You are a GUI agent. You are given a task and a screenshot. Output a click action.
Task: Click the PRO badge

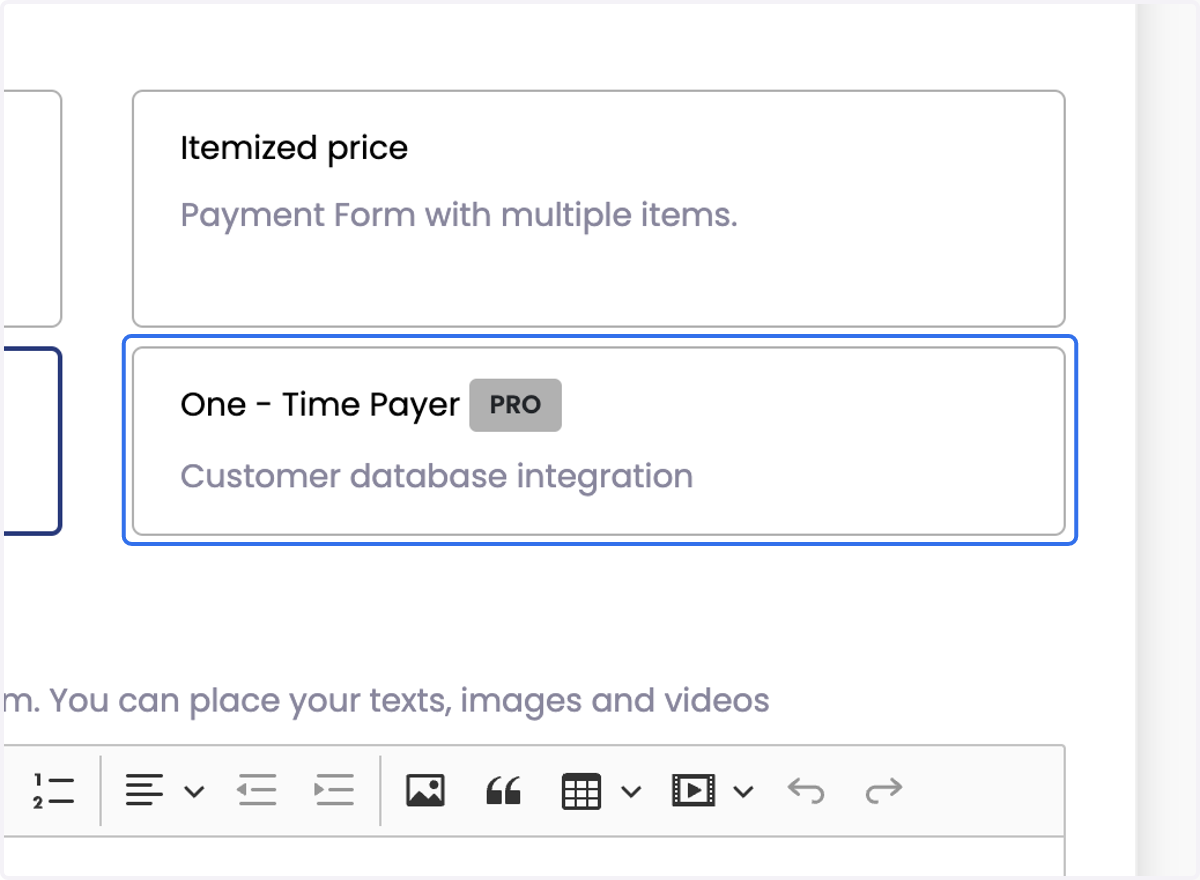515,405
